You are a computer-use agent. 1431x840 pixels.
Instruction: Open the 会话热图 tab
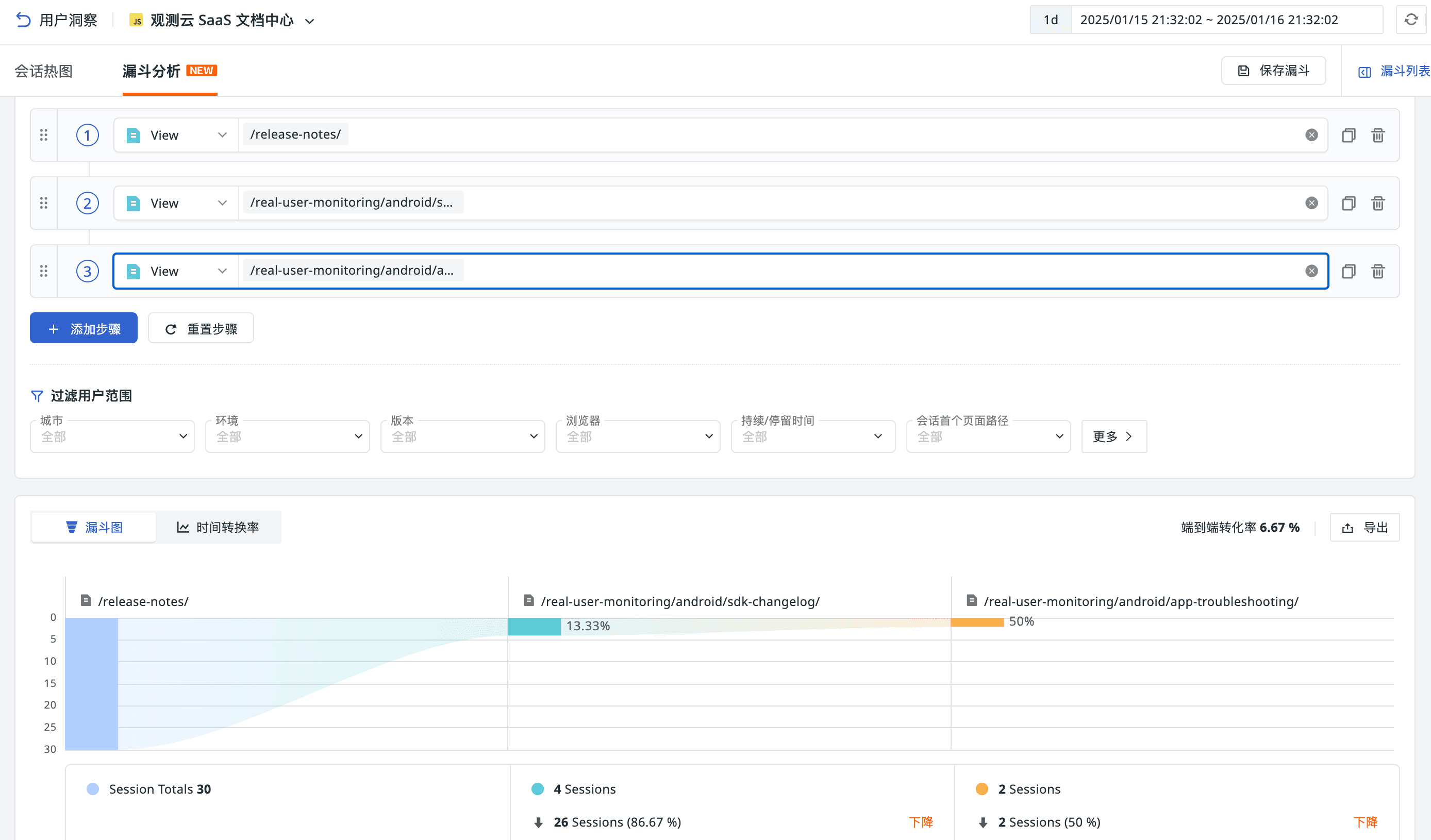pos(44,71)
